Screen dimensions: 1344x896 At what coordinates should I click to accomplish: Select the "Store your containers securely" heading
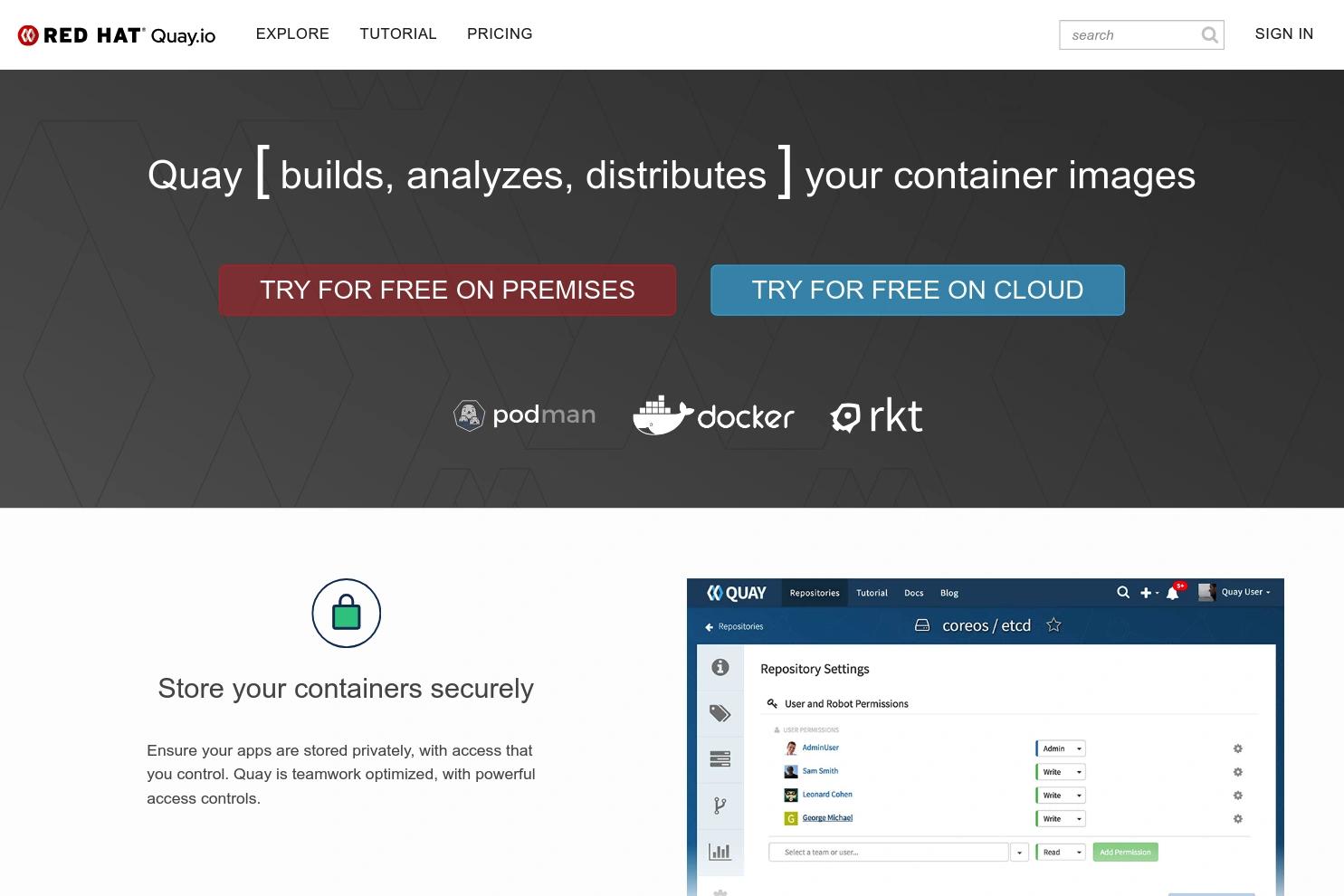[x=346, y=689]
